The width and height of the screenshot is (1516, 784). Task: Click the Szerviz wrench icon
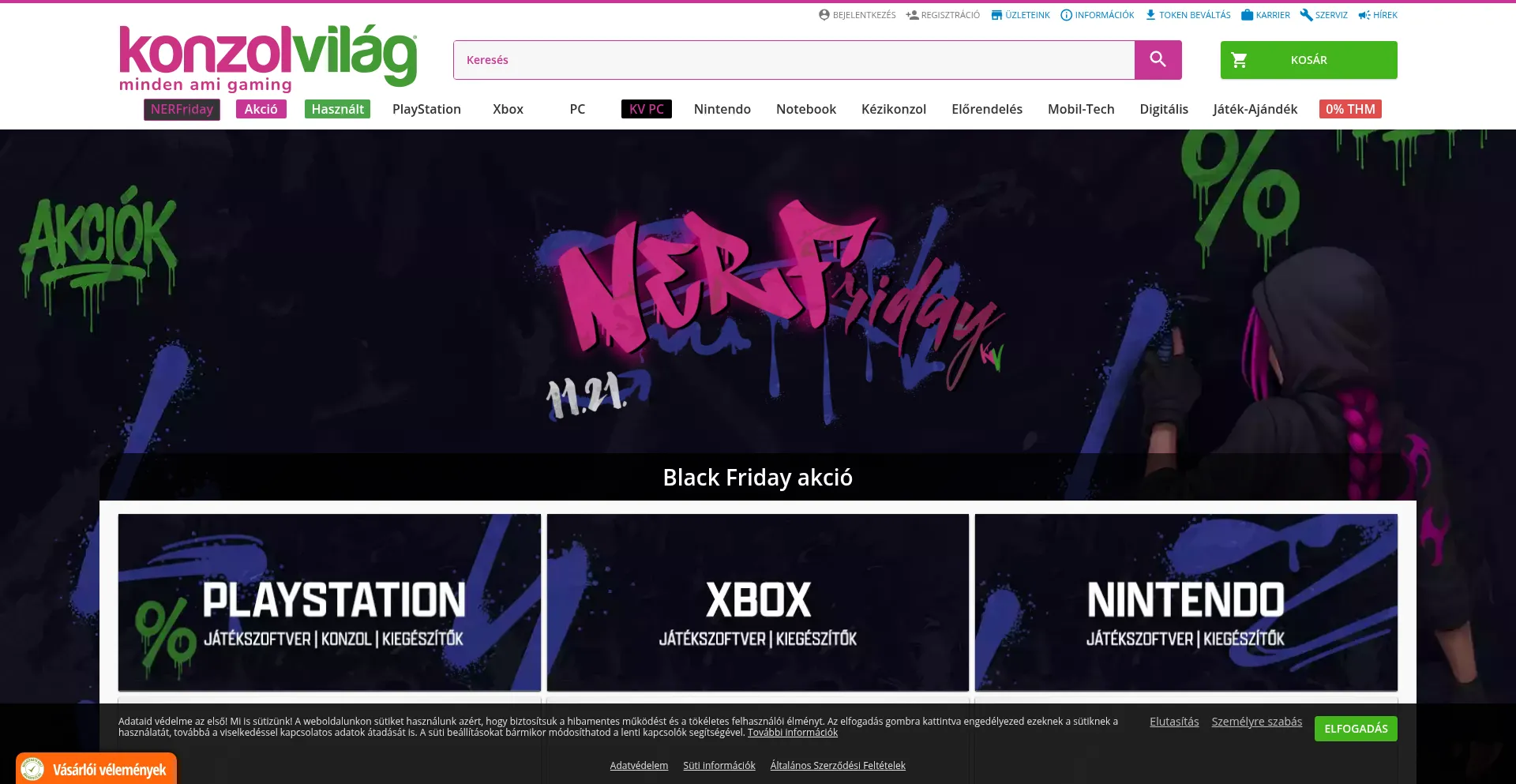point(1306,15)
